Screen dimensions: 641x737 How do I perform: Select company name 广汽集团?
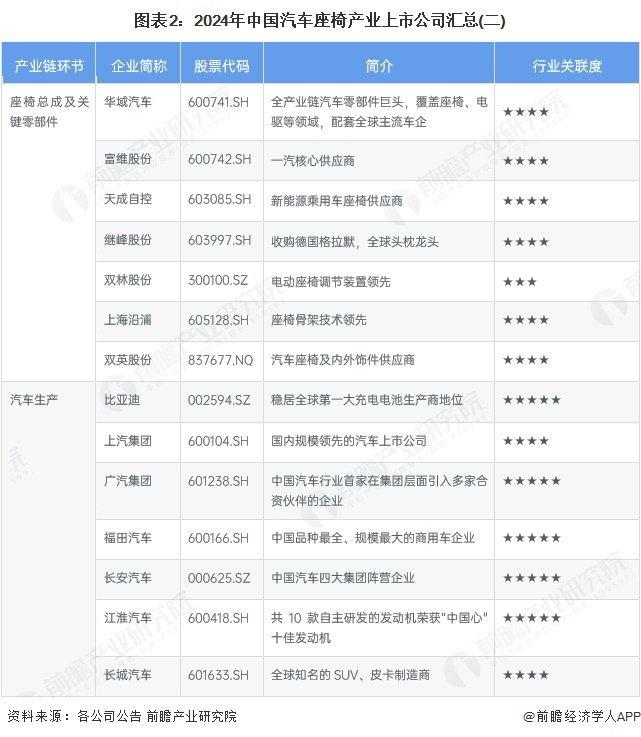(128, 481)
